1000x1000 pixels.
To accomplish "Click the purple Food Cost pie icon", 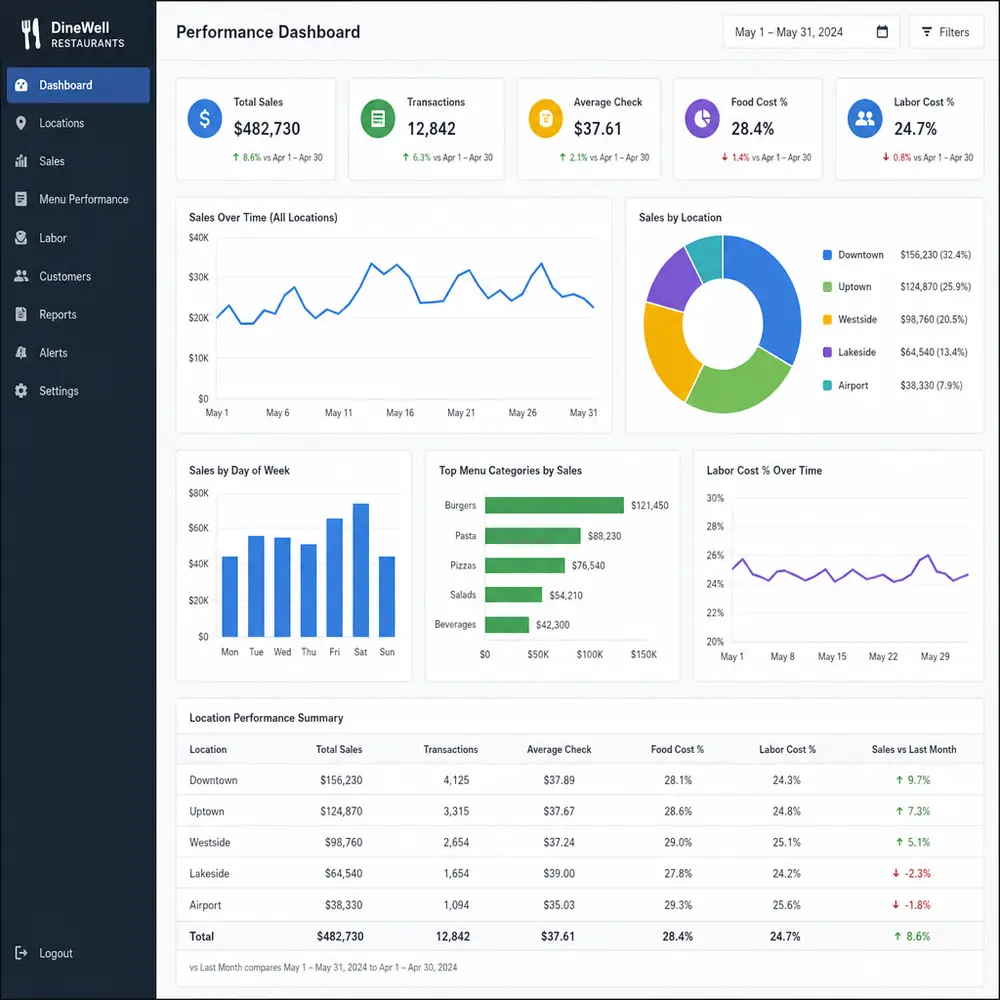I will (702, 119).
